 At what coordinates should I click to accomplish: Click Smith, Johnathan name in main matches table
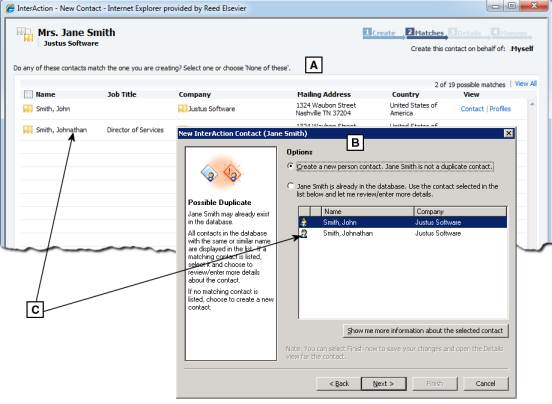tap(61, 130)
